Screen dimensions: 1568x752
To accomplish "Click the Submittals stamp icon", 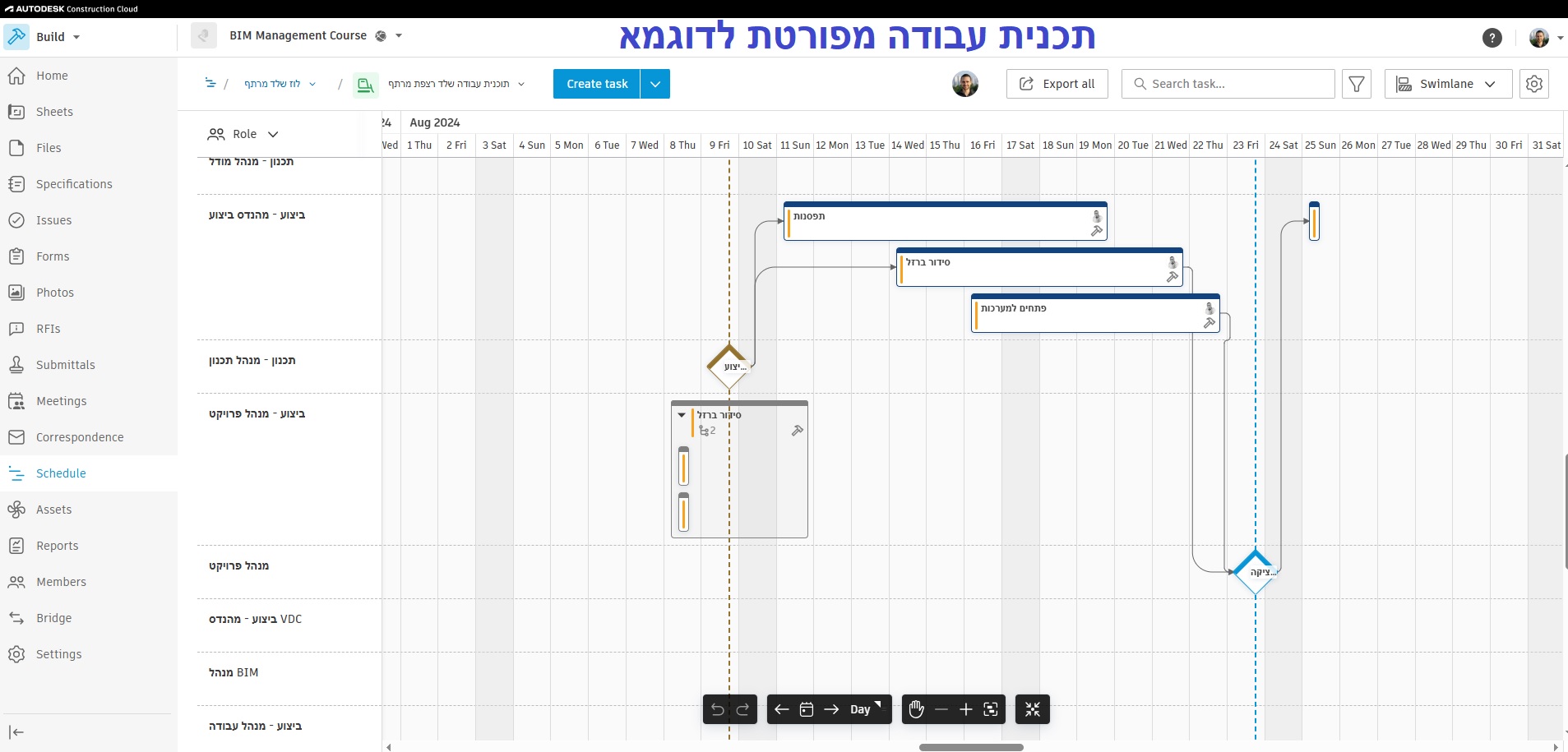I will point(16,365).
